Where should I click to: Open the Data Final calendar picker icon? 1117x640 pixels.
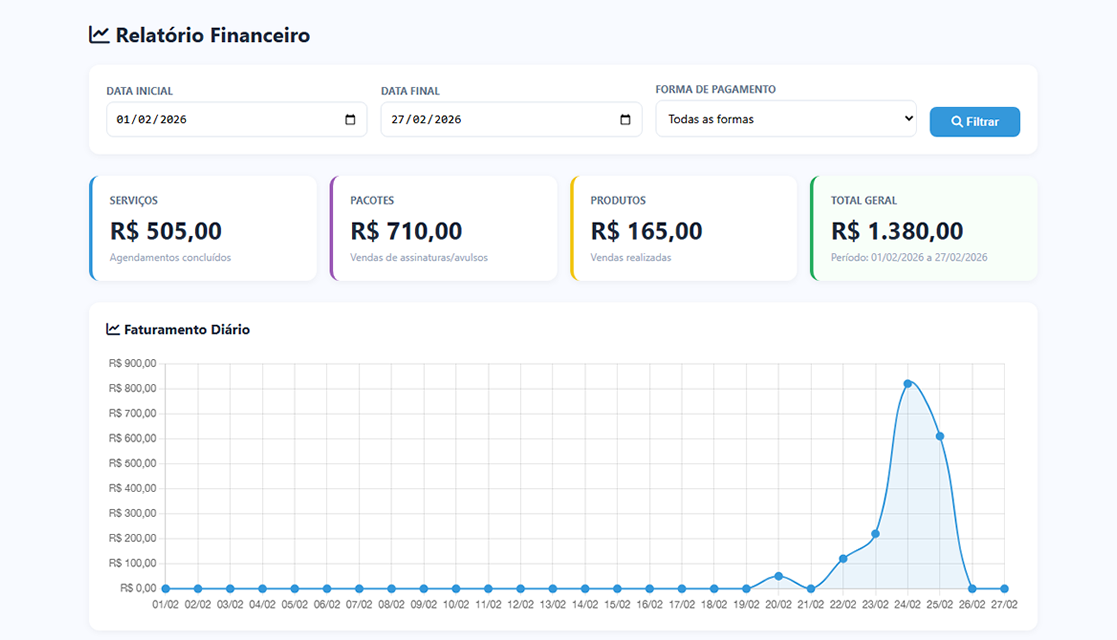[625, 119]
